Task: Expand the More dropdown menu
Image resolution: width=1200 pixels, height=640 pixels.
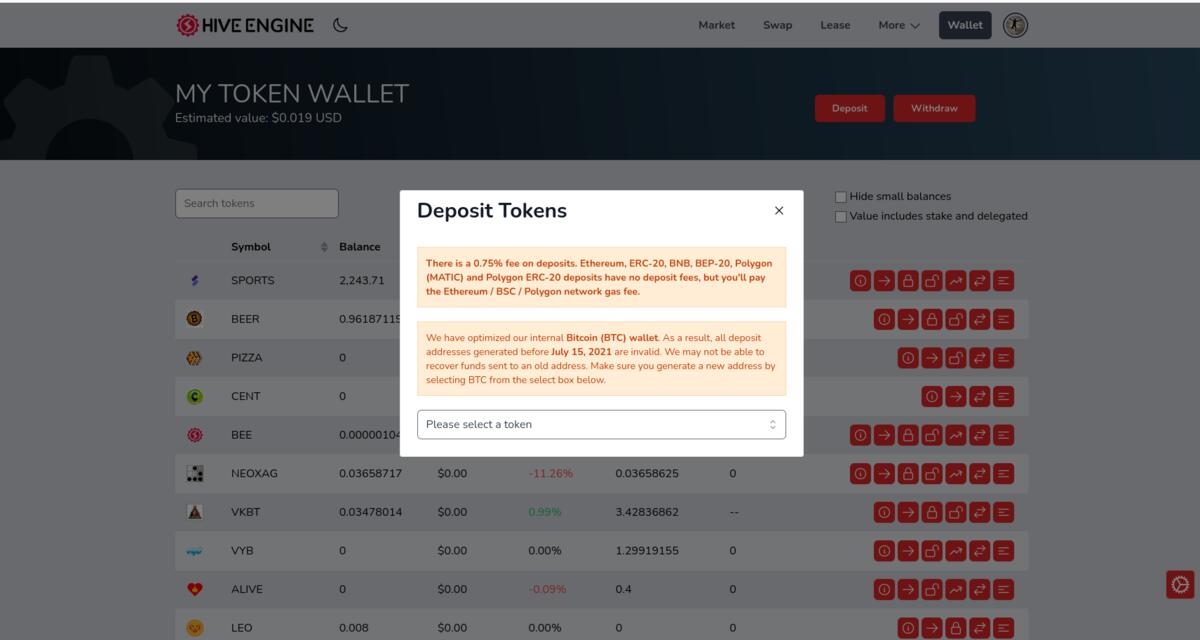Action: [x=899, y=25]
